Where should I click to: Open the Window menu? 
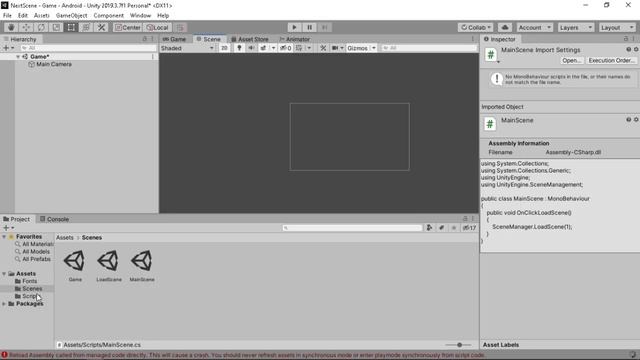[x=140, y=16]
